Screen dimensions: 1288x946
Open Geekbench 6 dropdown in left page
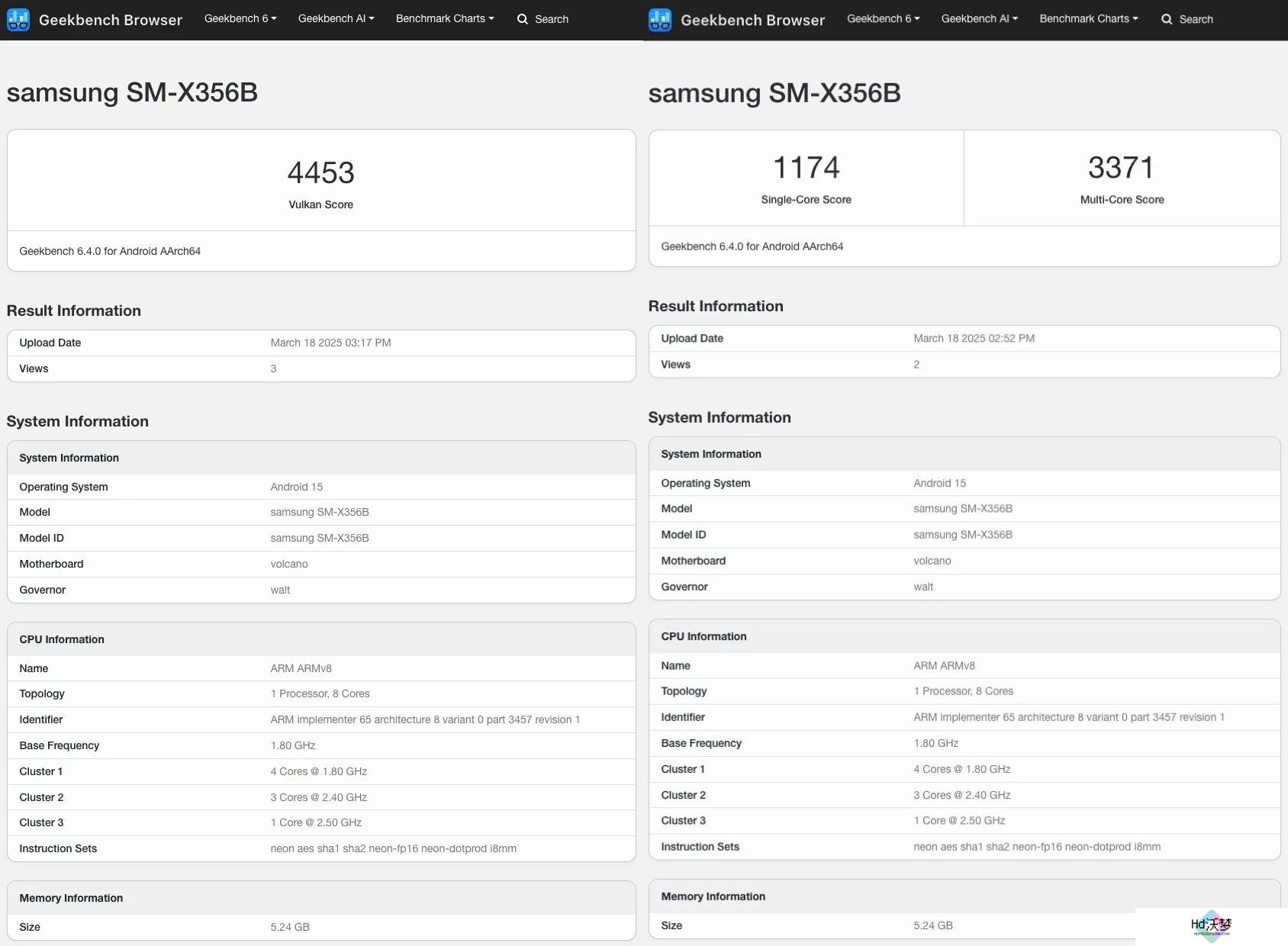[x=240, y=18]
